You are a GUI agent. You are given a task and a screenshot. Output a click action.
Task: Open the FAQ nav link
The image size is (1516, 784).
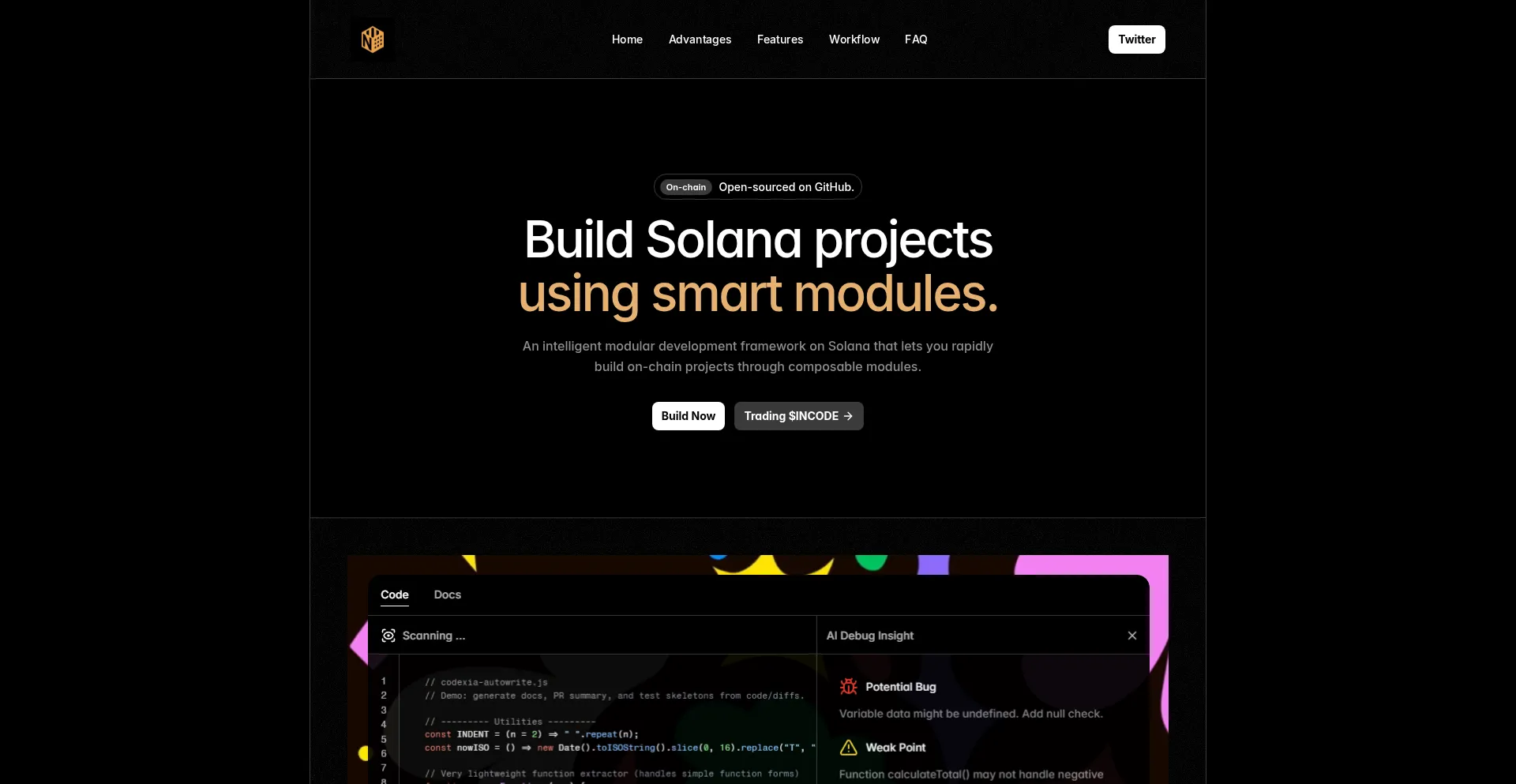point(916,39)
